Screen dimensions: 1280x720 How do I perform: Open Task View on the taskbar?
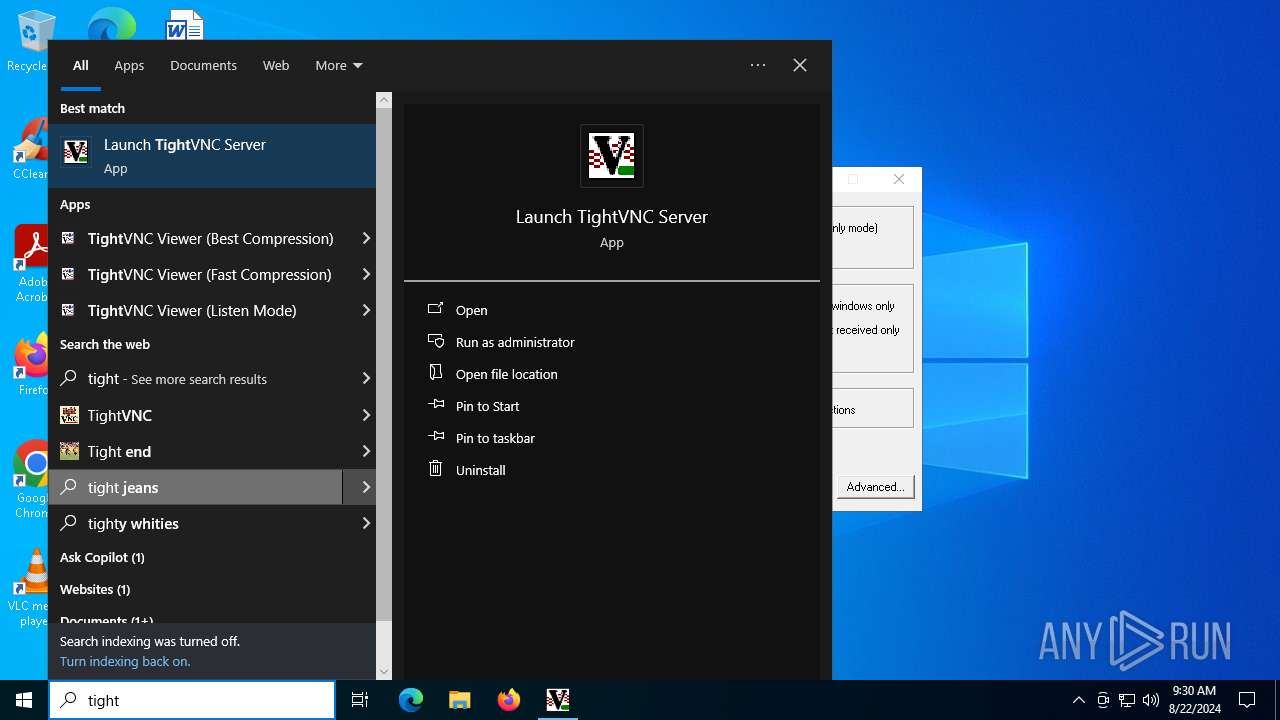point(360,700)
